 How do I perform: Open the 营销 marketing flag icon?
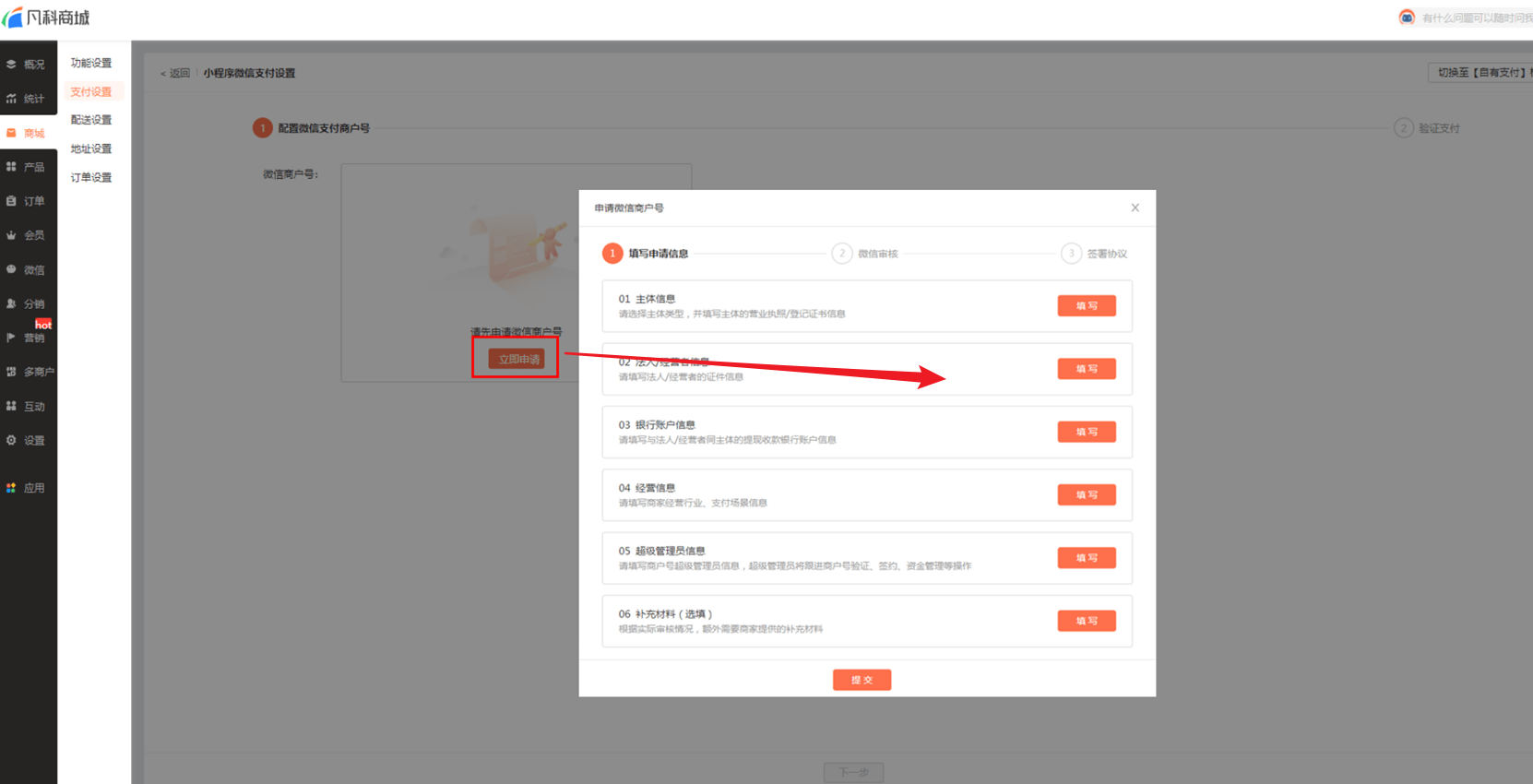tap(11, 338)
